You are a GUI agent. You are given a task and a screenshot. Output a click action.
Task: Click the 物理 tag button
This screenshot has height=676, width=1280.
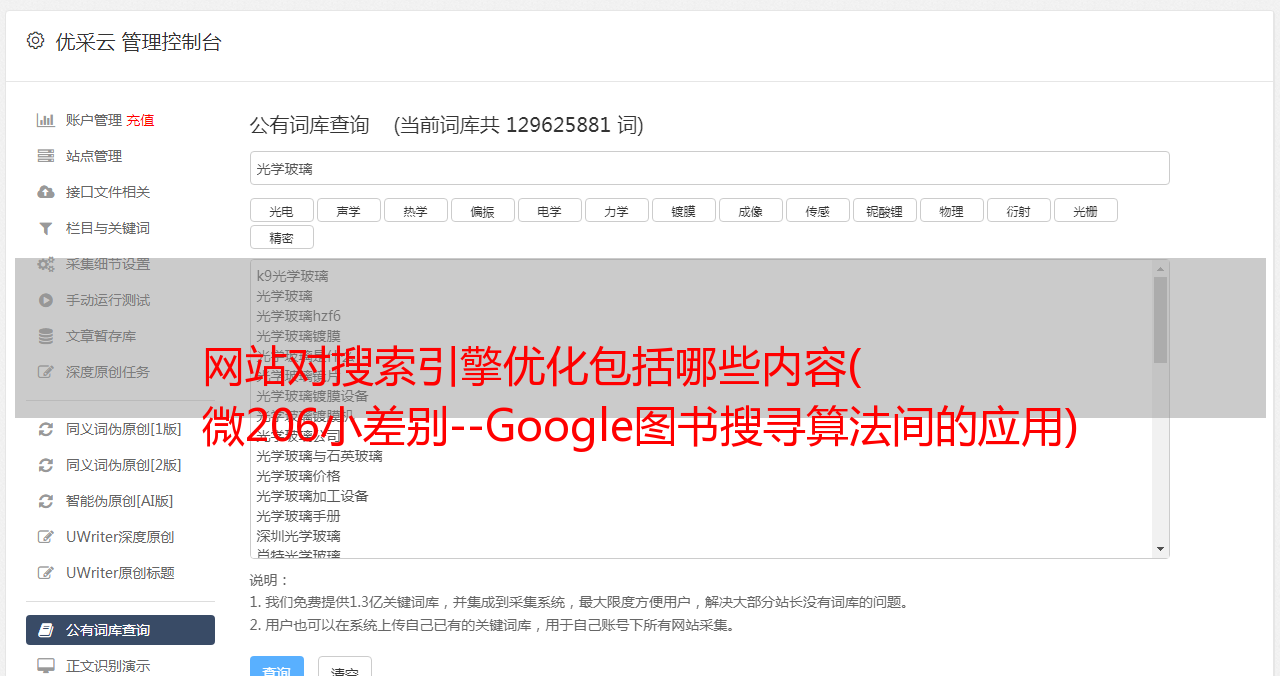951,210
